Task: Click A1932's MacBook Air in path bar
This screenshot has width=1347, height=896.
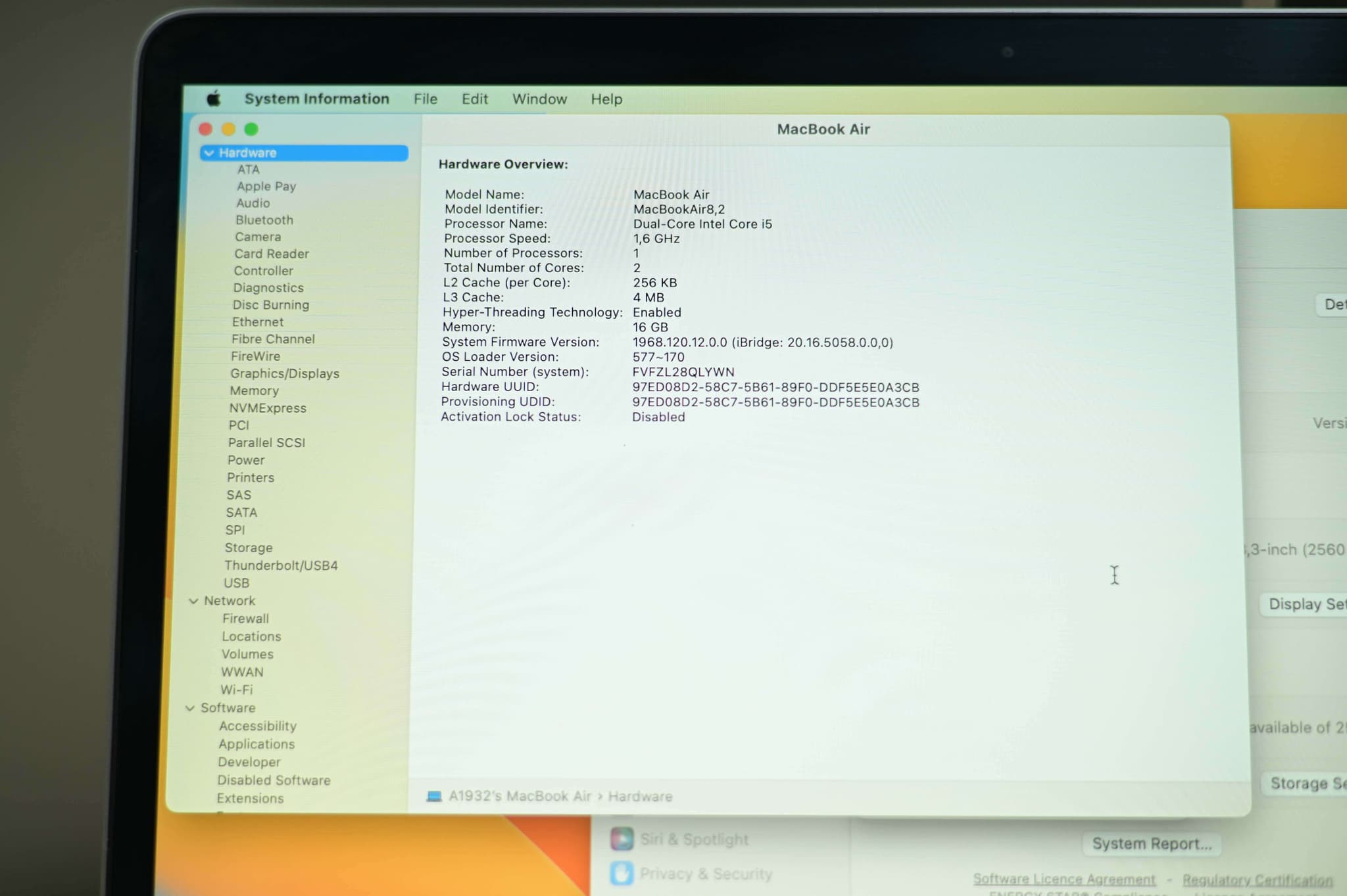Action: point(520,797)
